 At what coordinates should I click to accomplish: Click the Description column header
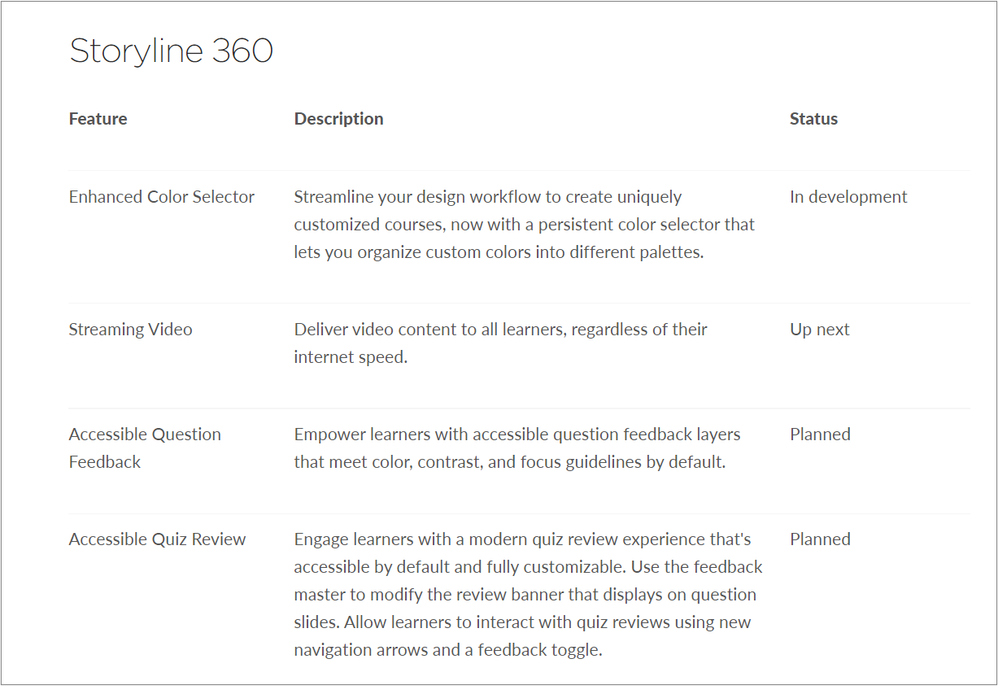pyautogui.click(x=338, y=119)
